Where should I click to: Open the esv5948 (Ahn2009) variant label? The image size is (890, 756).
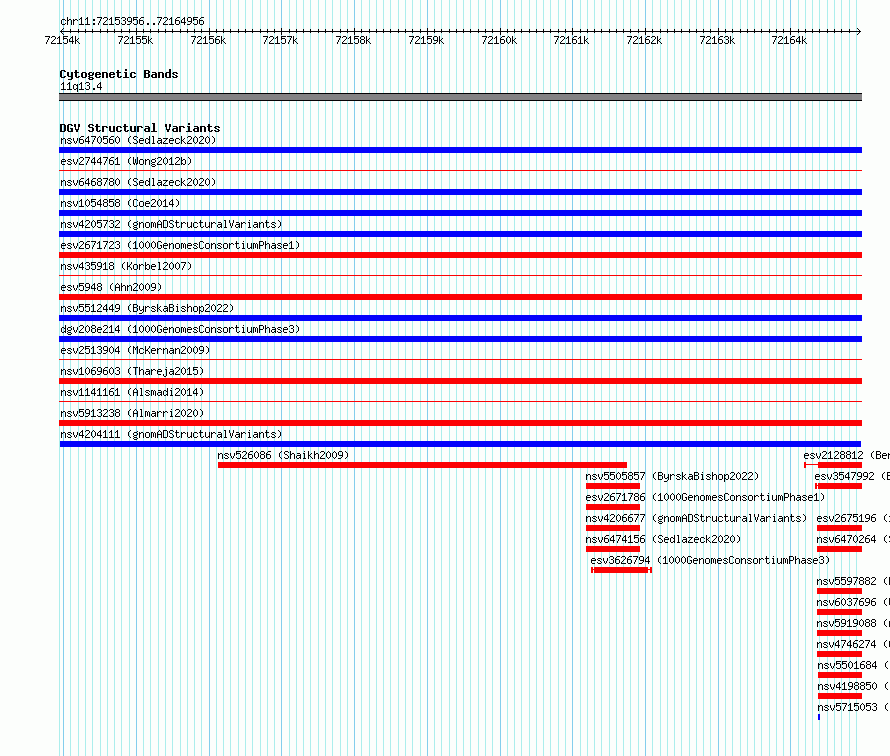click(x=111, y=287)
